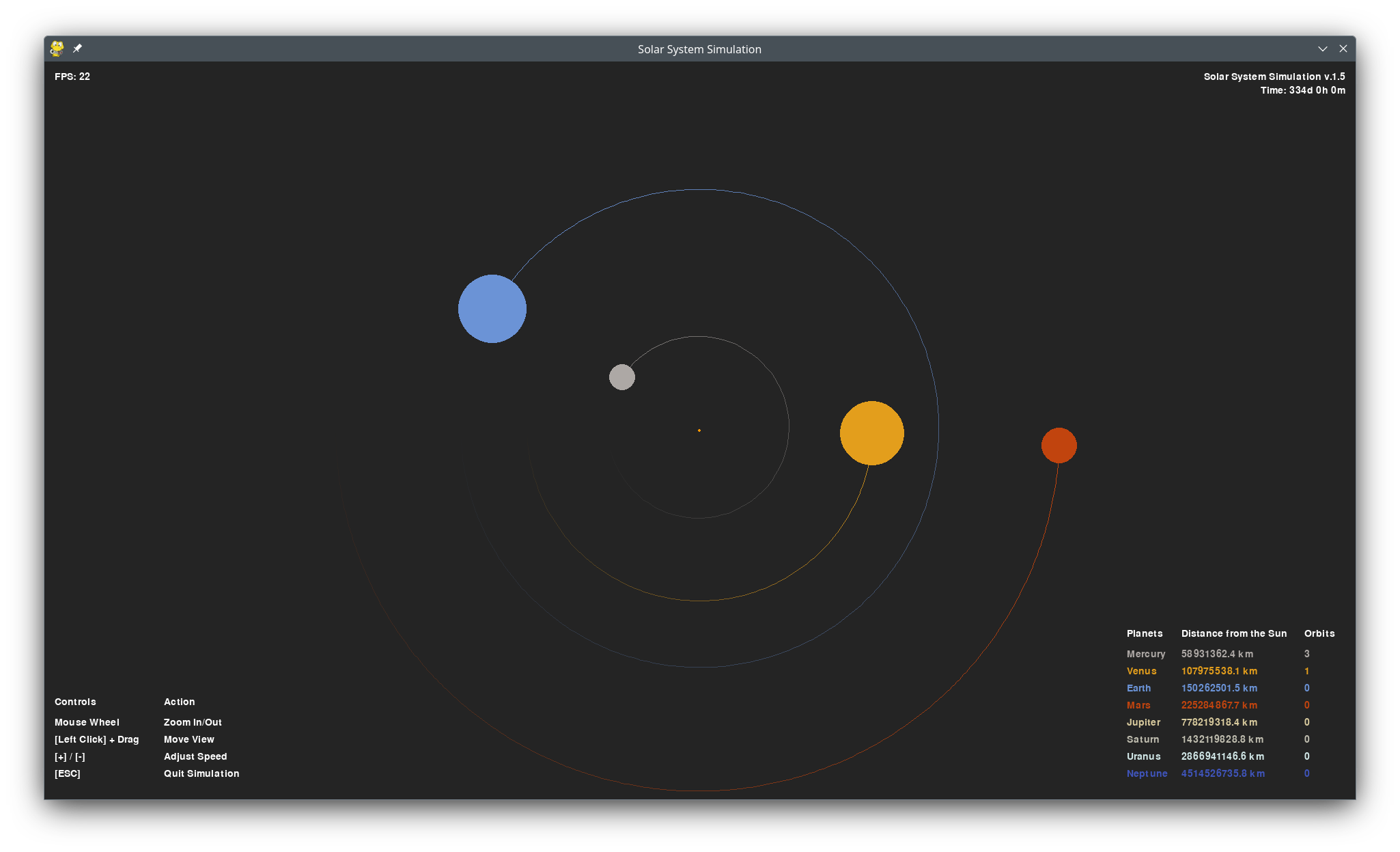Click the tiny orange Sun dot

(699, 430)
